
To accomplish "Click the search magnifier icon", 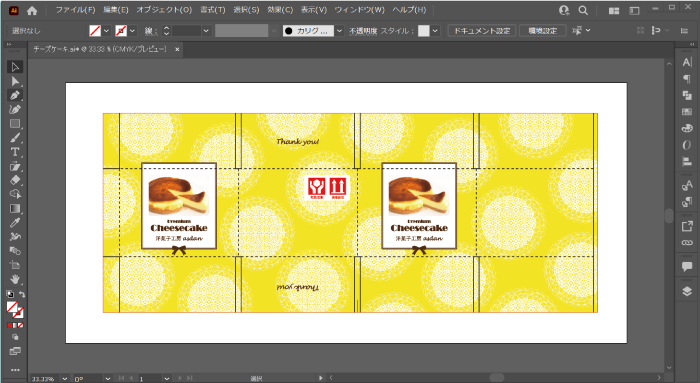I will pos(583,10).
